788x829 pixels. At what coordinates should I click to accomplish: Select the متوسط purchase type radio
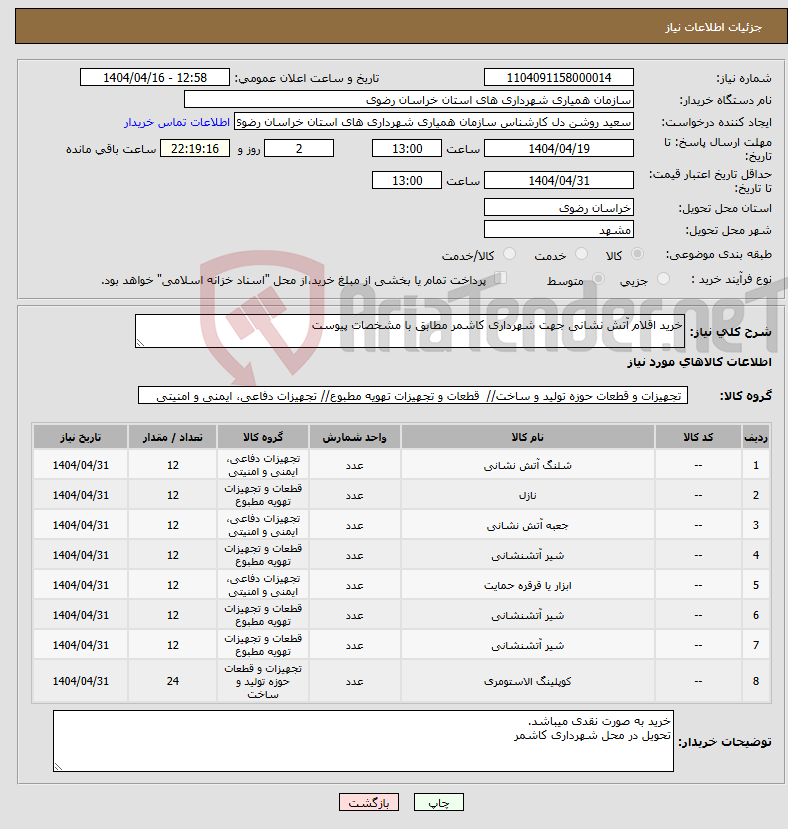pyautogui.click(x=598, y=279)
